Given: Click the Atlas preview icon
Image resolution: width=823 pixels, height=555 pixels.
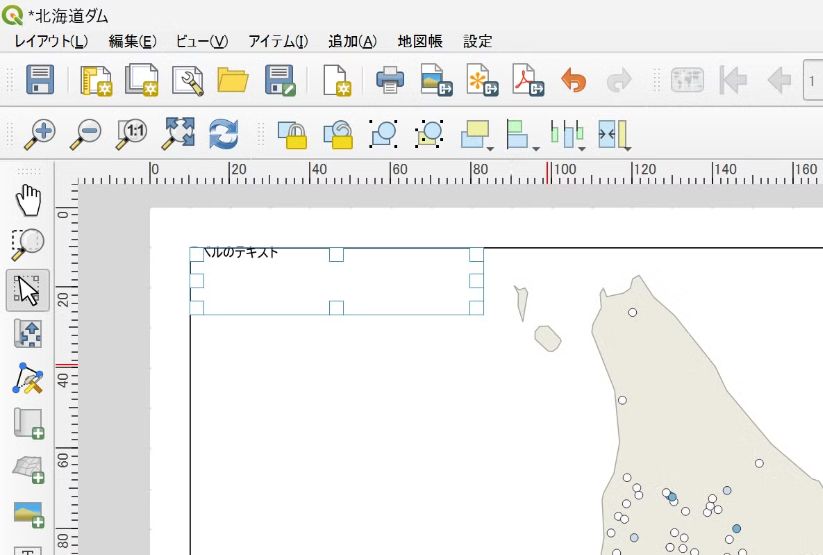Looking at the screenshot, I should (x=687, y=80).
